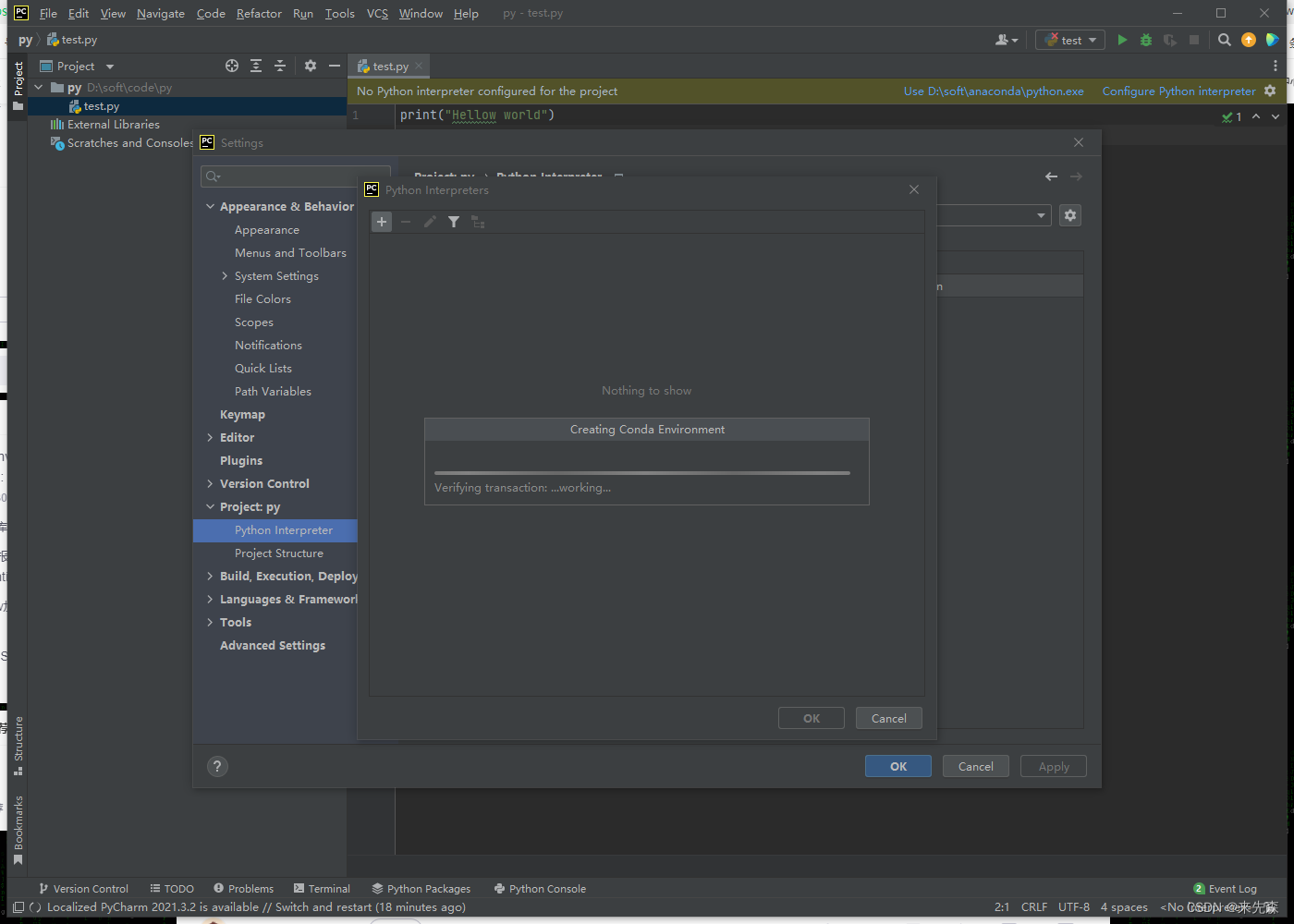Open the vertical Structure tool window
The image size is (1294, 924).
click(x=18, y=745)
